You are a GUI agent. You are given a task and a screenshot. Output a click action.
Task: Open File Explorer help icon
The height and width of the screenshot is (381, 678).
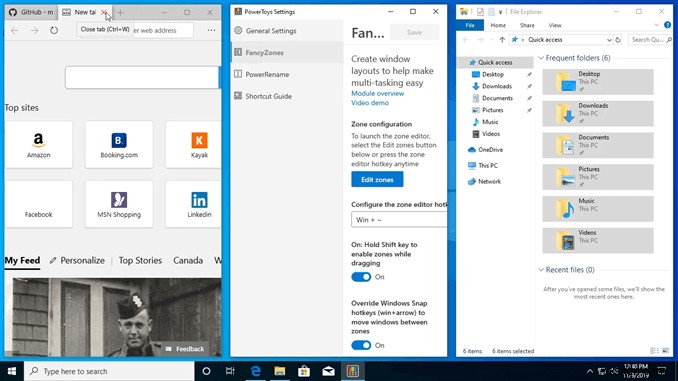[x=668, y=25]
